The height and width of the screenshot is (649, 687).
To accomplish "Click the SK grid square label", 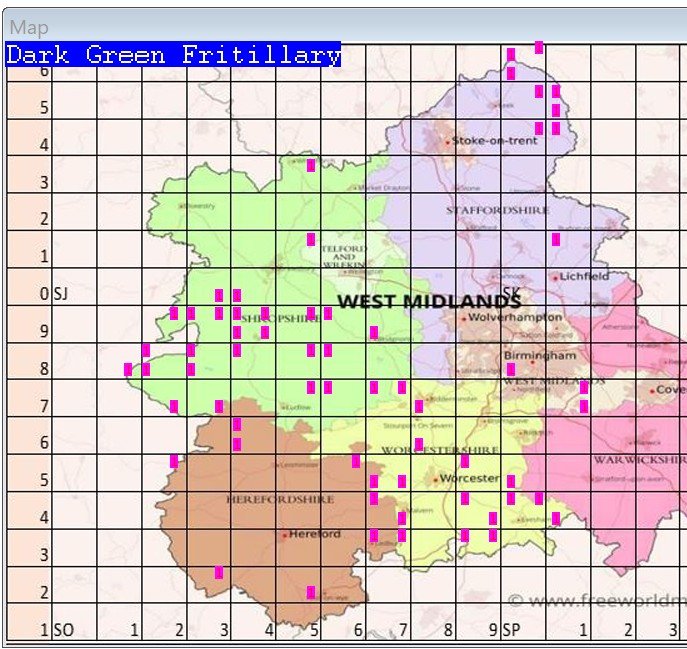I will 511,293.
